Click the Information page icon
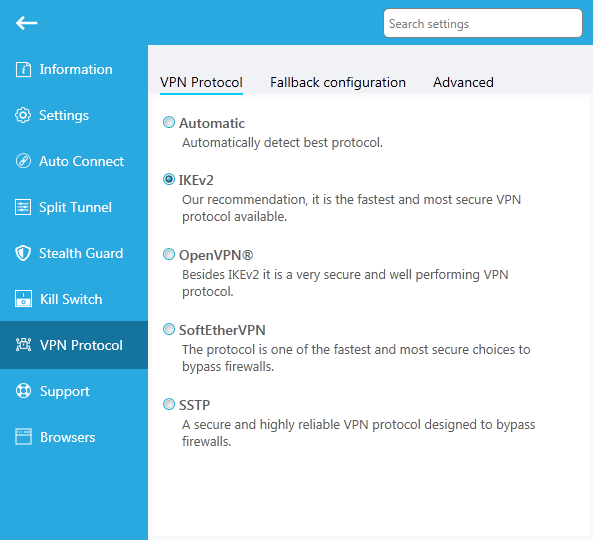 pos(23,69)
